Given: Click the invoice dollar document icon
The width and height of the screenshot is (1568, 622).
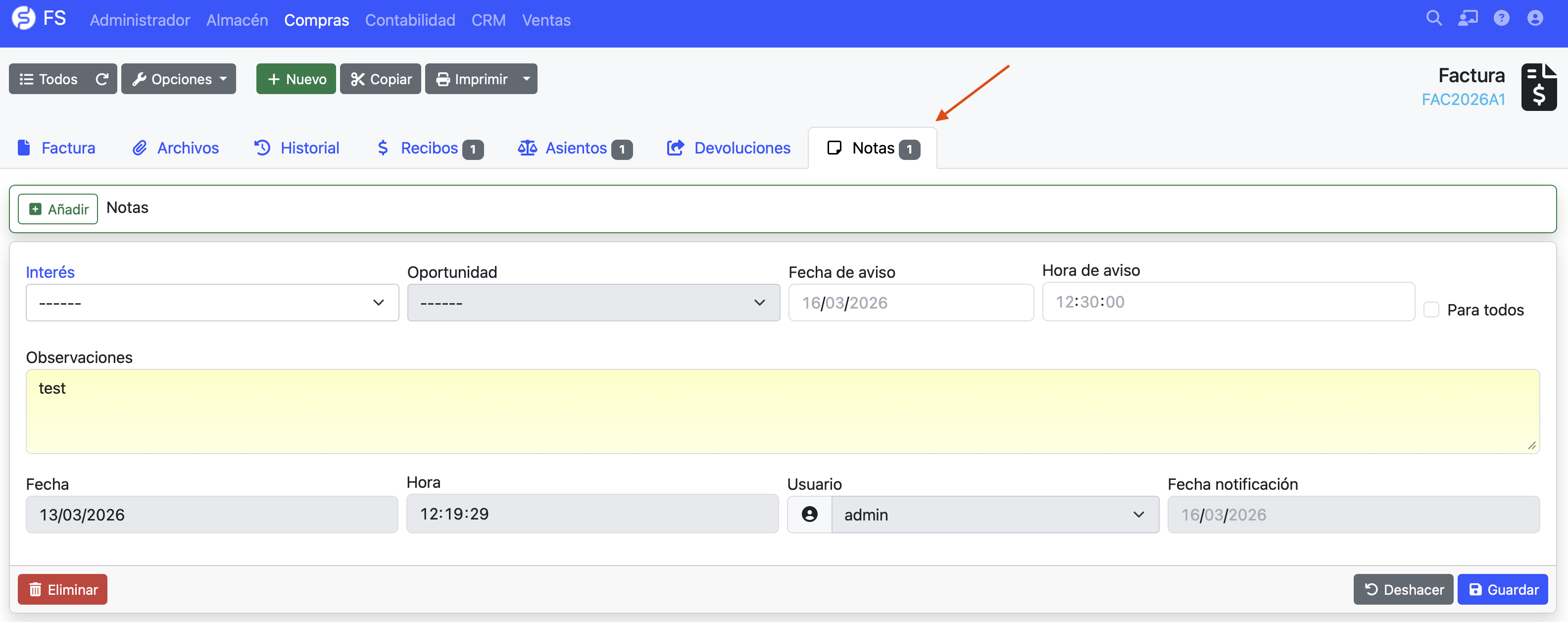Looking at the screenshot, I should coord(1538,87).
